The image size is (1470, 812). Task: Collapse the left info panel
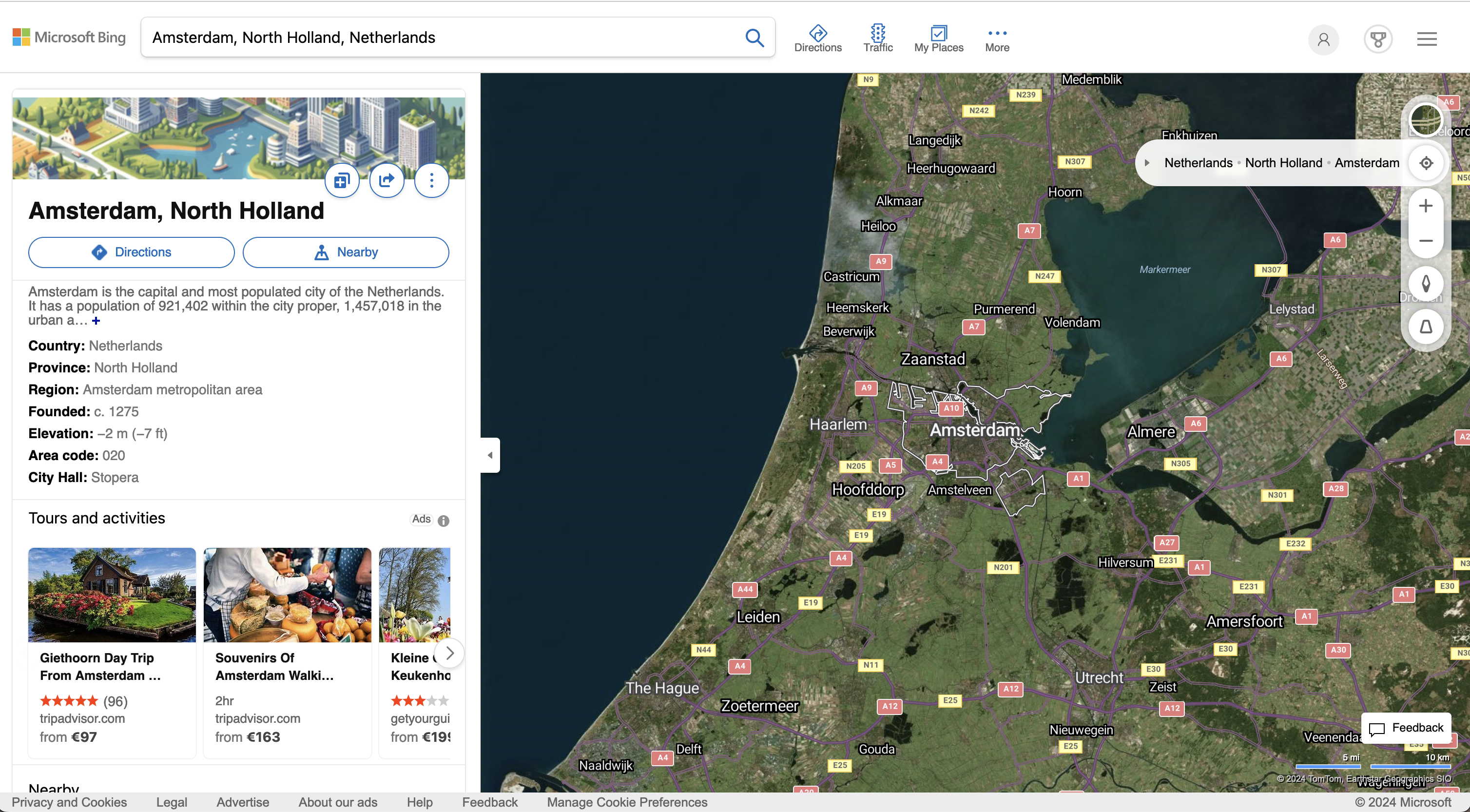click(490, 455)
